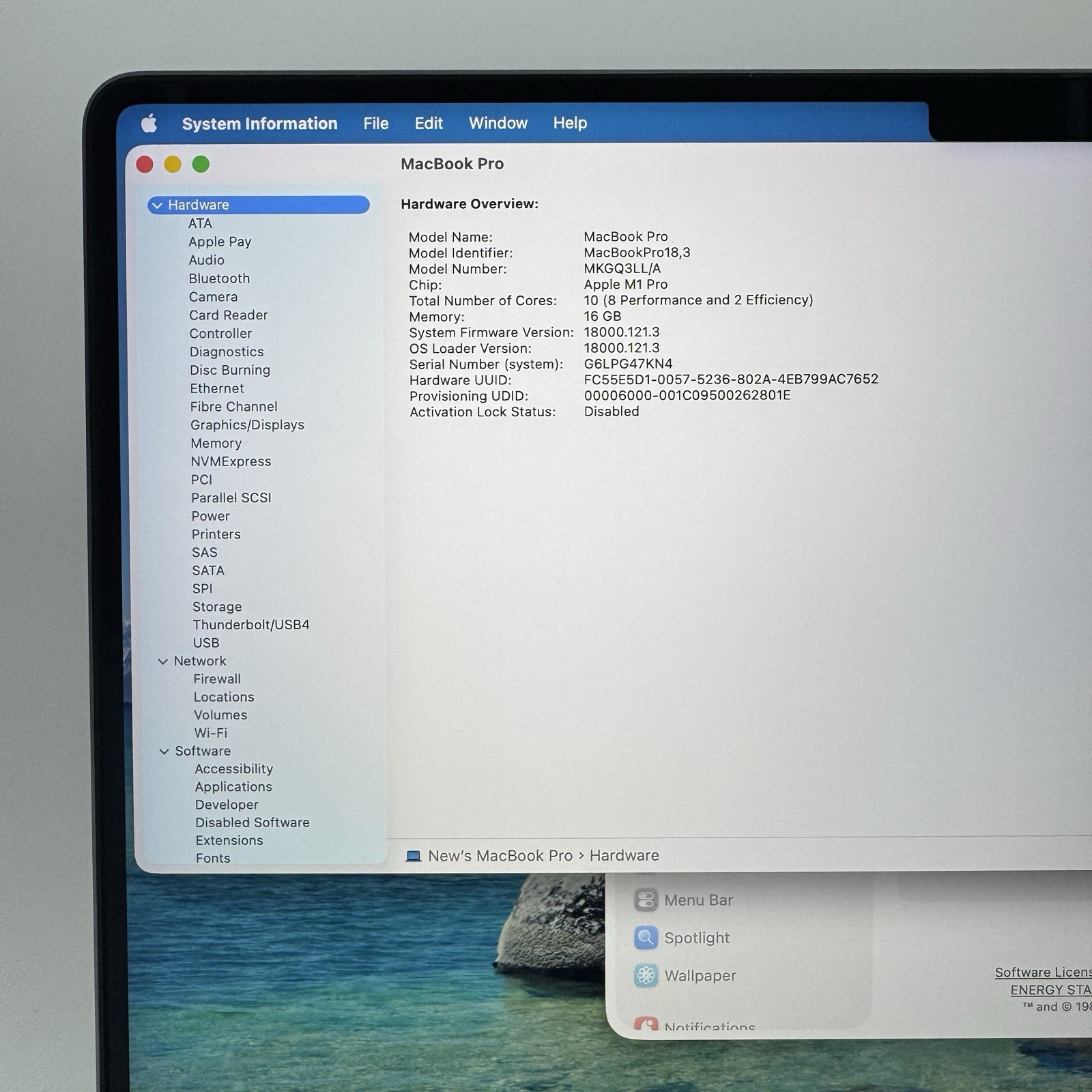The width and height of the screenshot is (1092, 1092).
Task: Select PCI in the sidebar
Action: coord(201,480)
